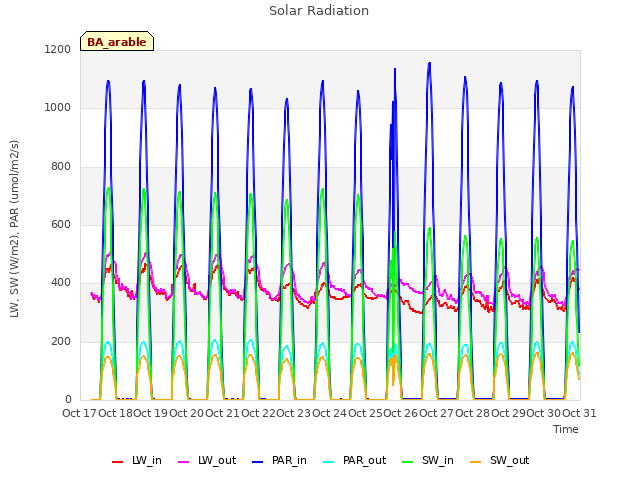640x480 pixels.
Task: Click the Oct 29 x-axis label
Action: point(509,413)
